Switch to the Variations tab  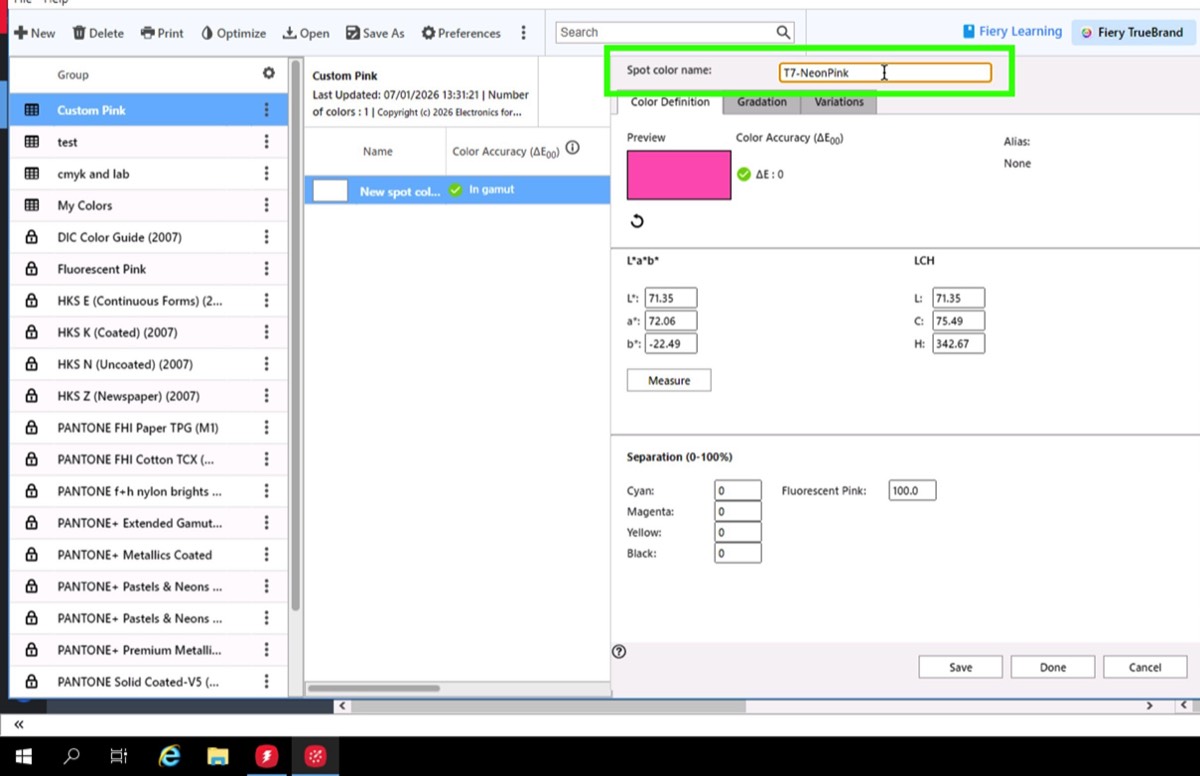point(838,102)
